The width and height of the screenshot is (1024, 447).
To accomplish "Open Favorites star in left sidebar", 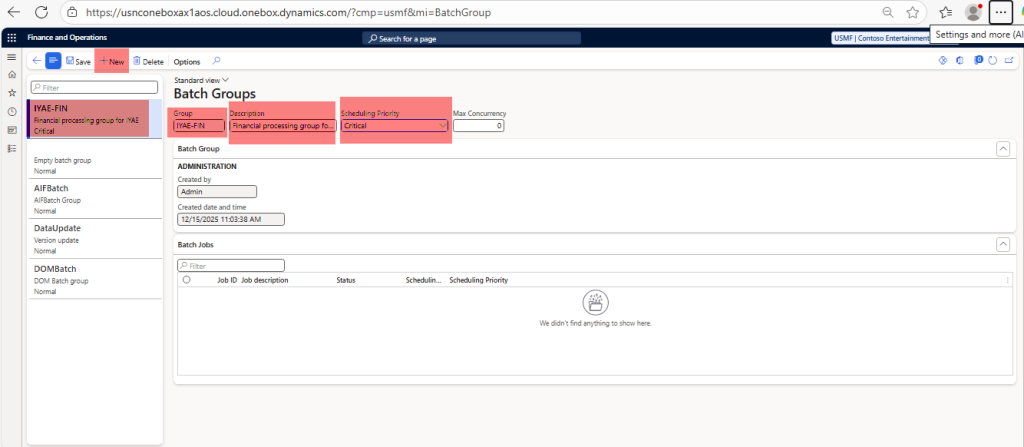I will click(x=11, y=93).
